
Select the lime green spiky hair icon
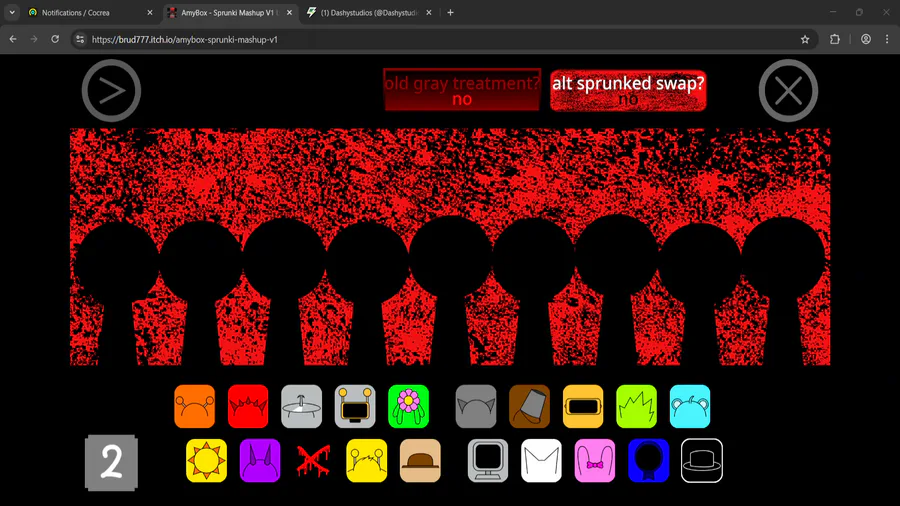pyautogui.click(x=636, y=406)
